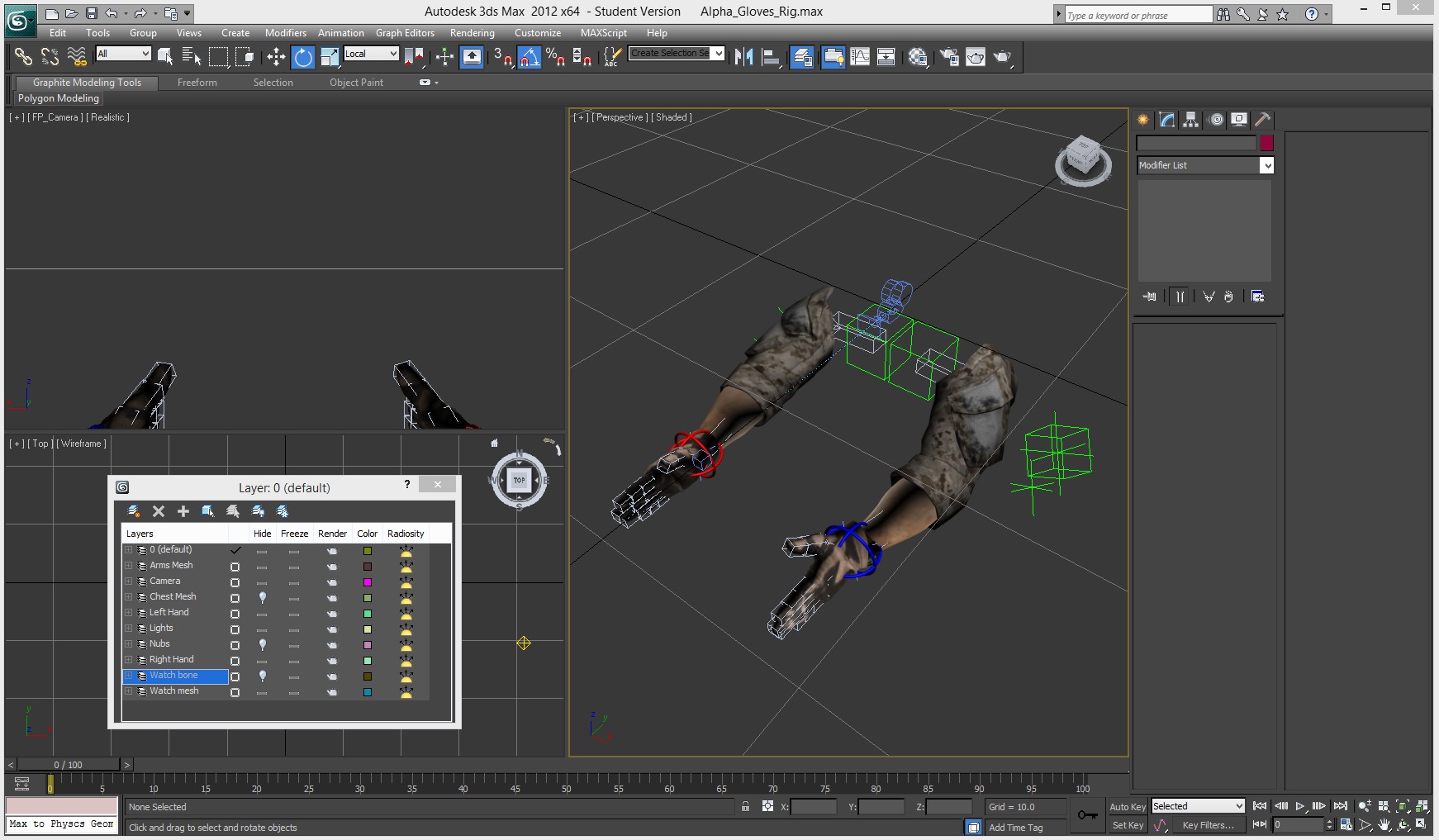Open the Curve Editor from the toolbar
The image size is (1439, 840).
click(860, 57)
